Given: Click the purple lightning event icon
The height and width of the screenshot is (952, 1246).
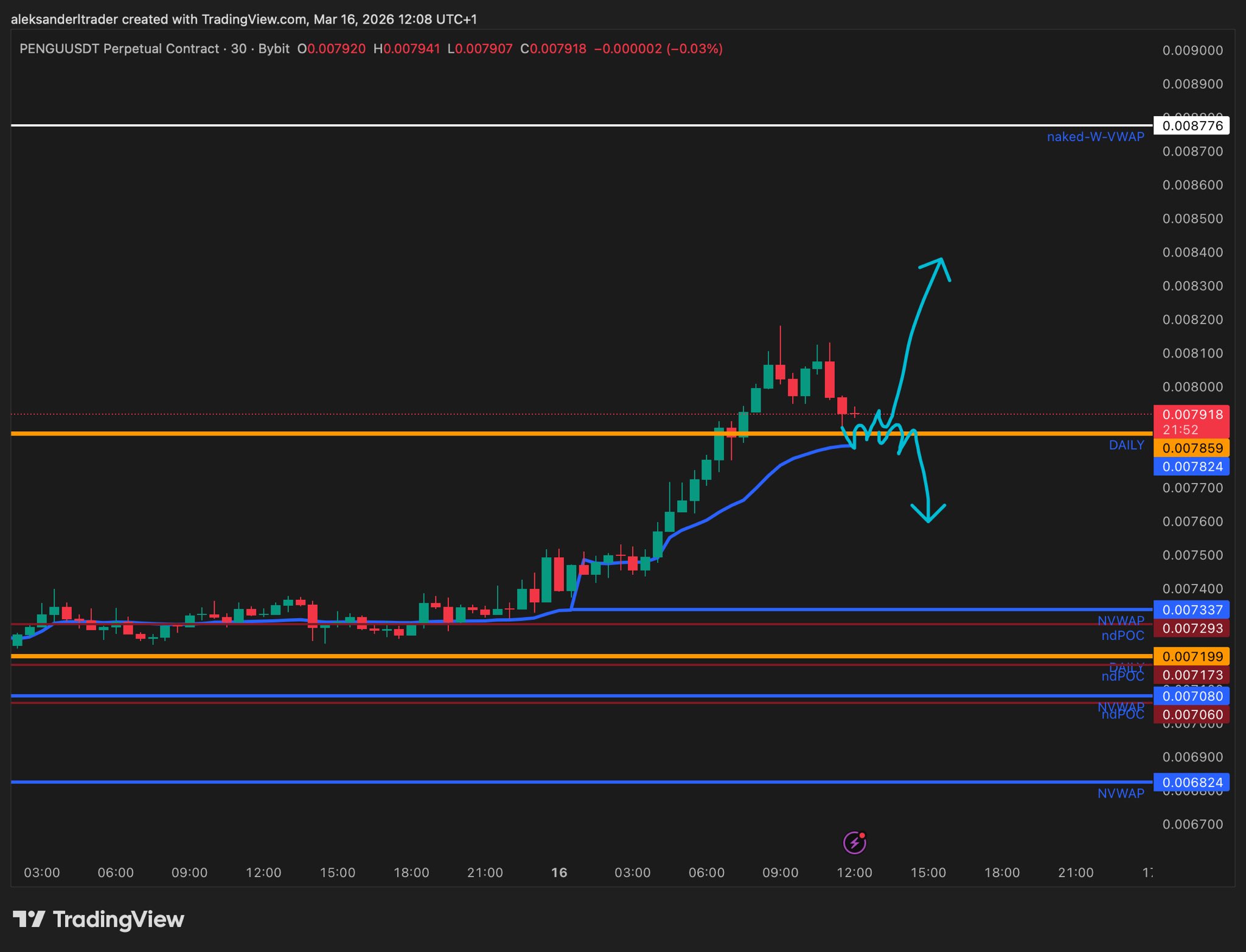Looking at the screenshot, I should pos(854,843).
